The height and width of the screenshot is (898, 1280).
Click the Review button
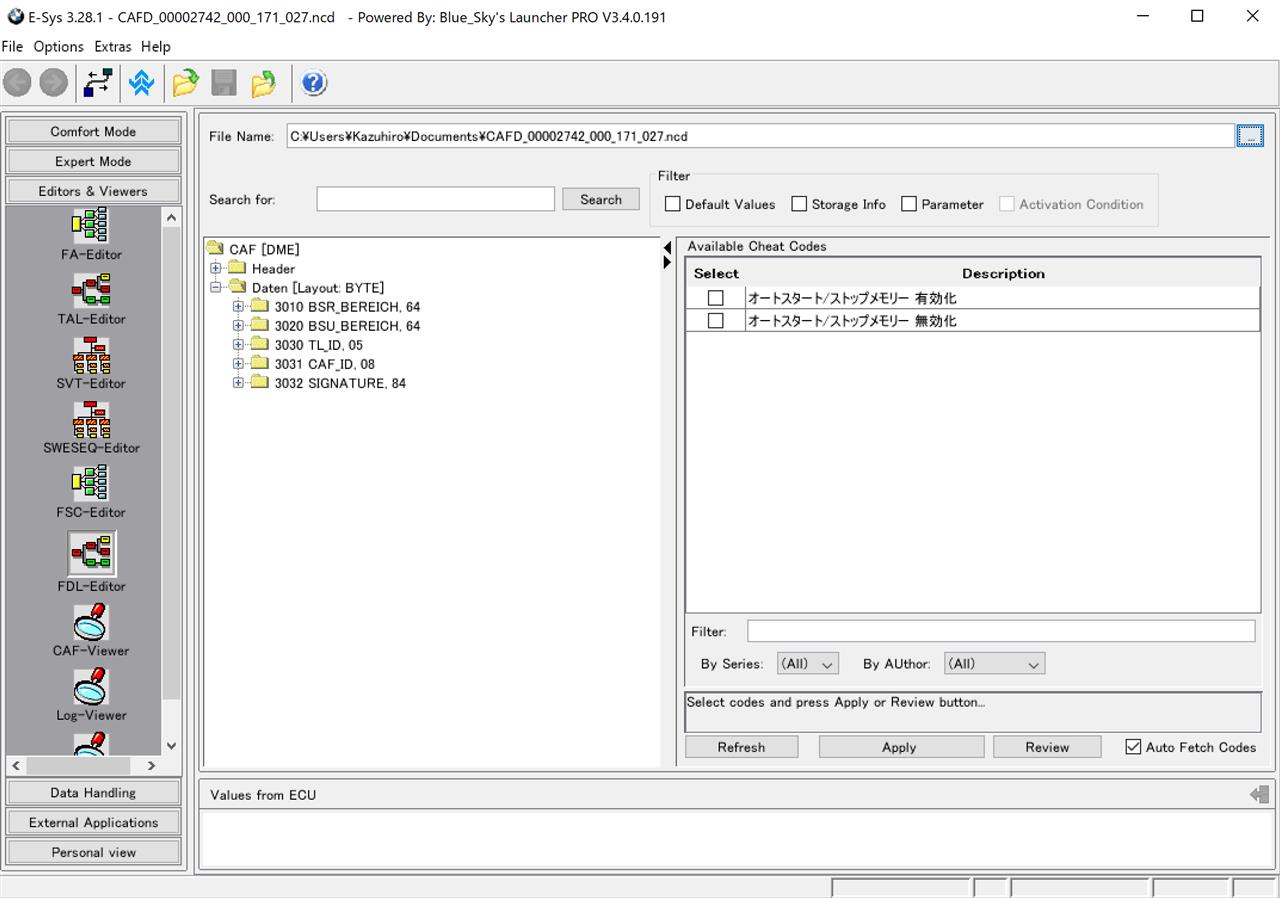(x=1047, y=747)
